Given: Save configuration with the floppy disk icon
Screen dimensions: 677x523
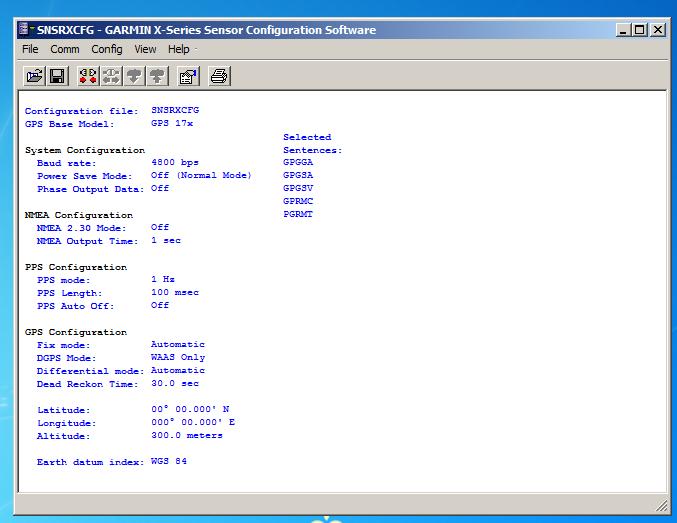Looking at the screenshot, I should coord(57,76).
